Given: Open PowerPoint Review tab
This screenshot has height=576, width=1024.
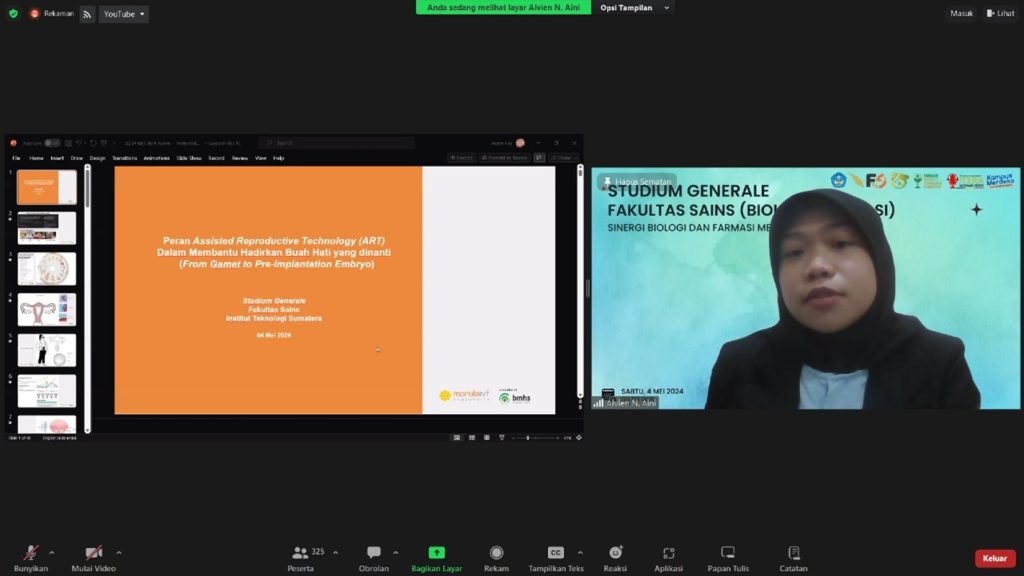Looking at the screenshot, I should click(x=240, y=158).
